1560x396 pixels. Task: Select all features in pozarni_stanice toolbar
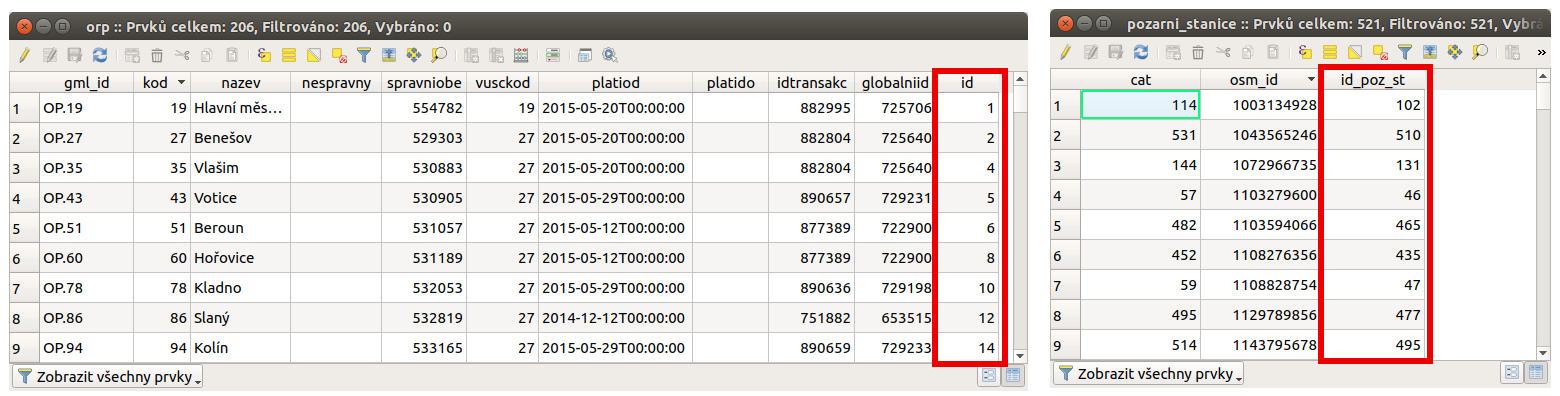pos(1330,52)
